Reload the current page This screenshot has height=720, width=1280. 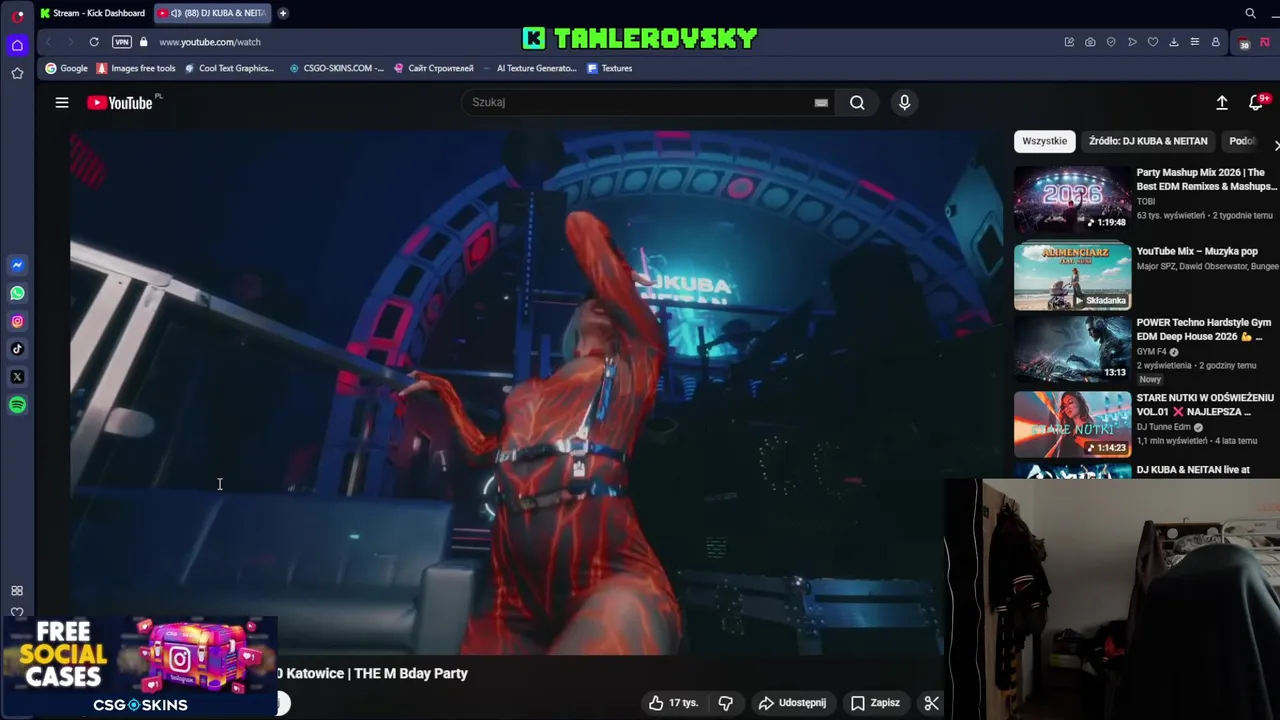(x=94, y=42)
